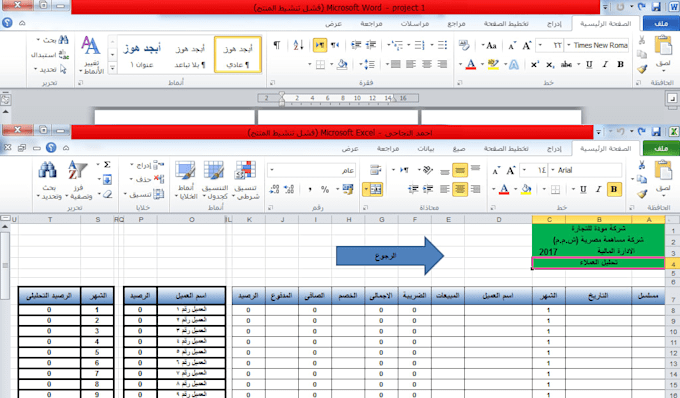This screenshot has height=398, width=680.
Task: Click Excel's AutoSum sigma icon
Action: pos(107,165)
